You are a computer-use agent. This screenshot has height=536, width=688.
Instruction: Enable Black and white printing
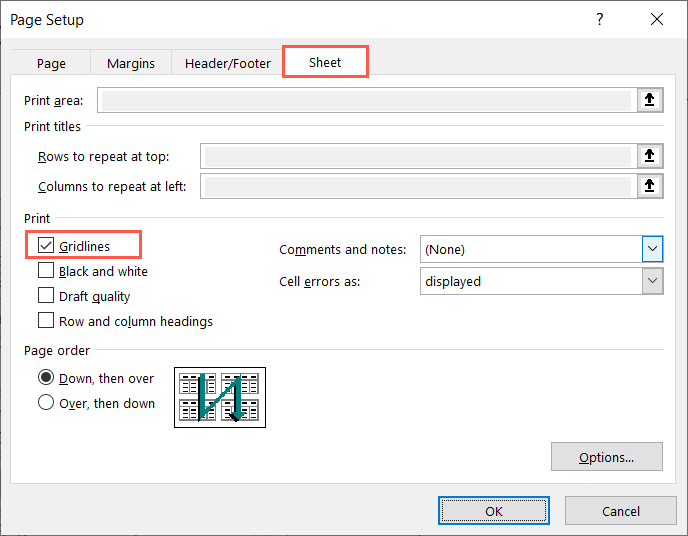46,271
